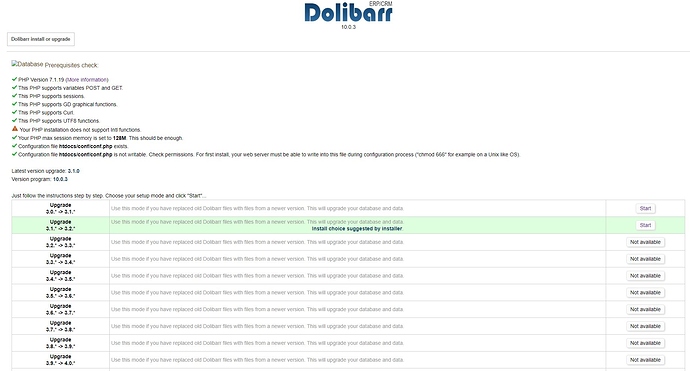
Task: Click Not available for upgrade 3.7.* to 3.8.*
Action: [x=645, y=326]
